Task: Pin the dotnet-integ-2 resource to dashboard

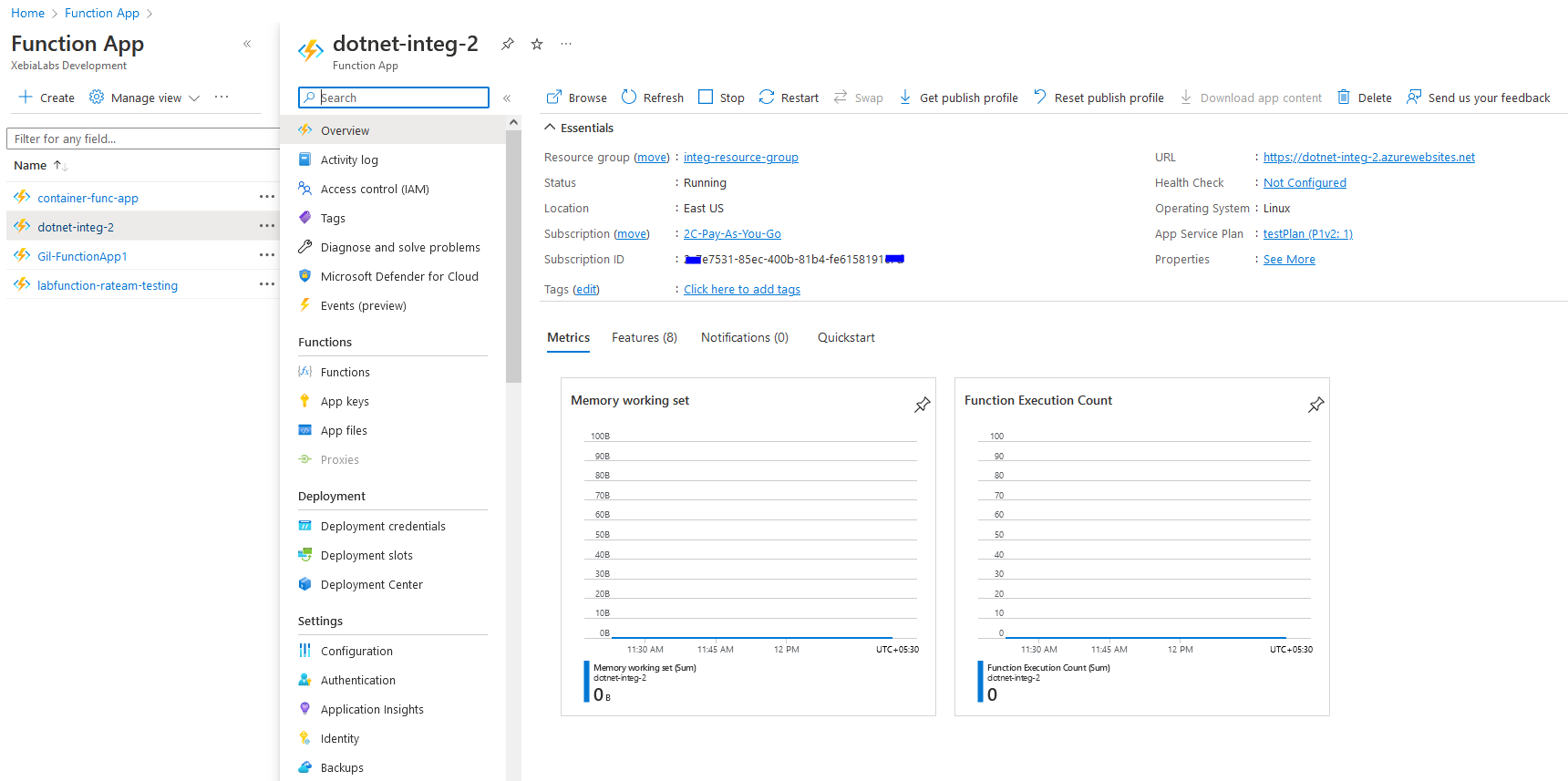Action: [x=508, y=44]
